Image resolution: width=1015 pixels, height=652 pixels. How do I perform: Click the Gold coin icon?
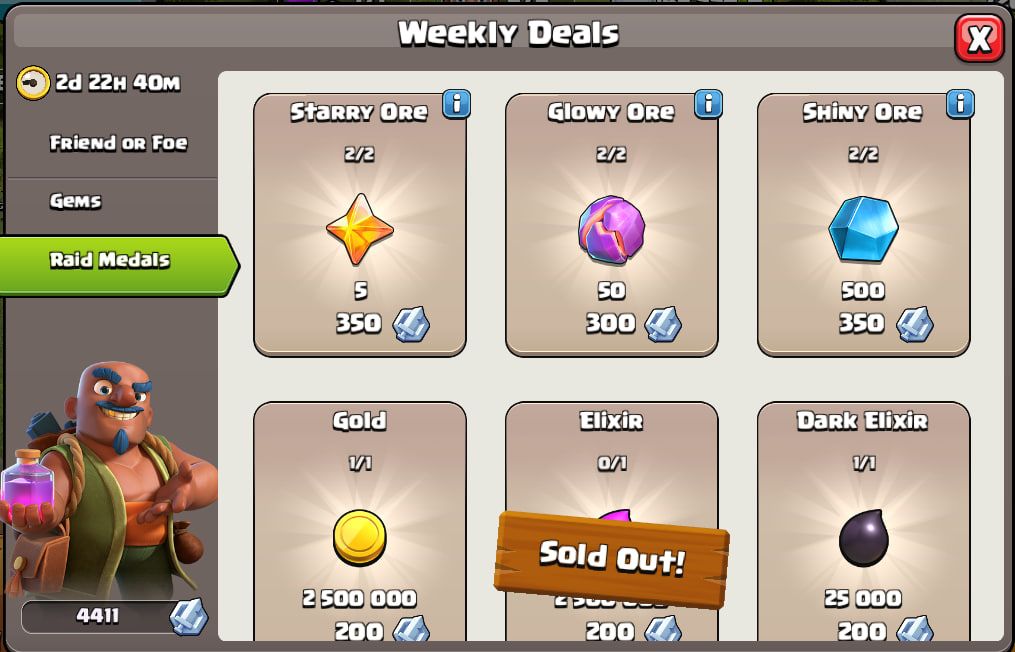[359, 537]
